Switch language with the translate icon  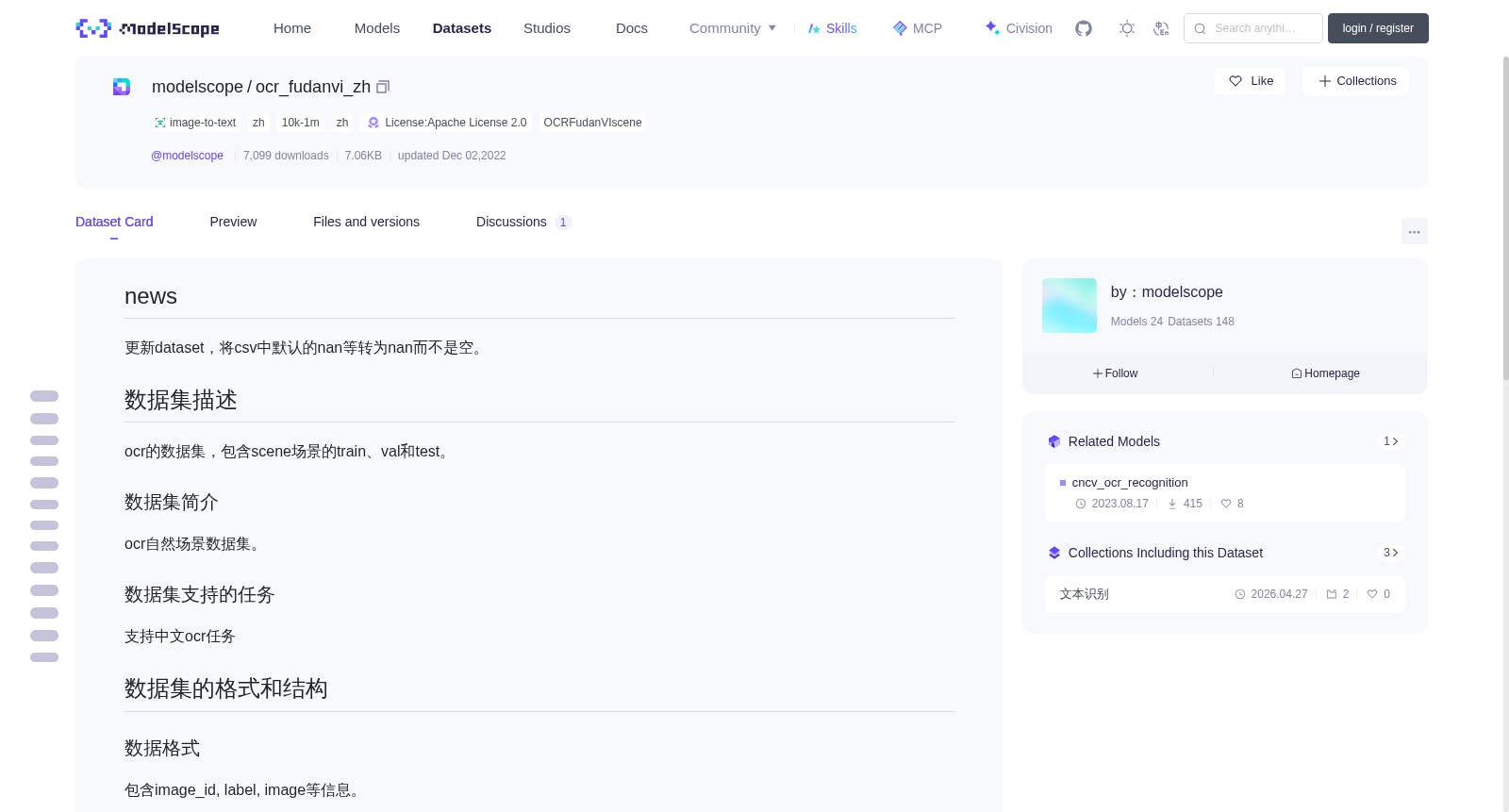(x=1161, y=28)
